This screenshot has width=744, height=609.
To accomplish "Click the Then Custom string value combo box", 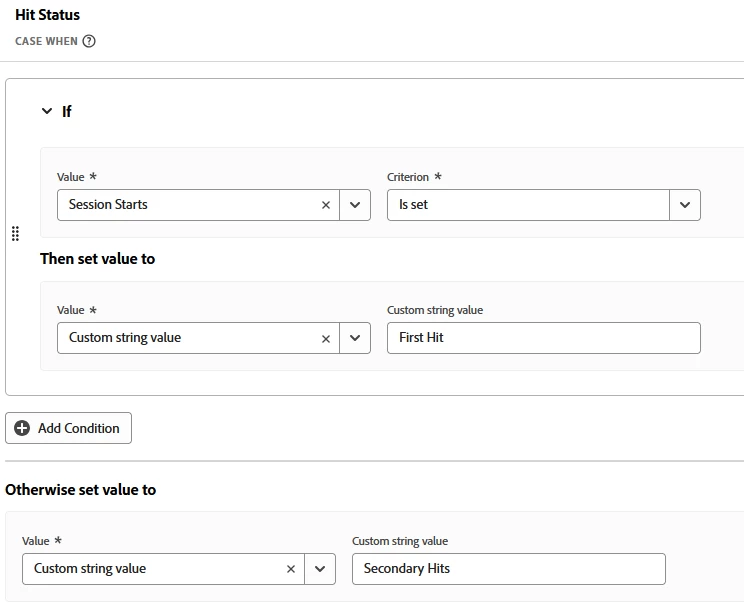I will [x=185, y=338].
